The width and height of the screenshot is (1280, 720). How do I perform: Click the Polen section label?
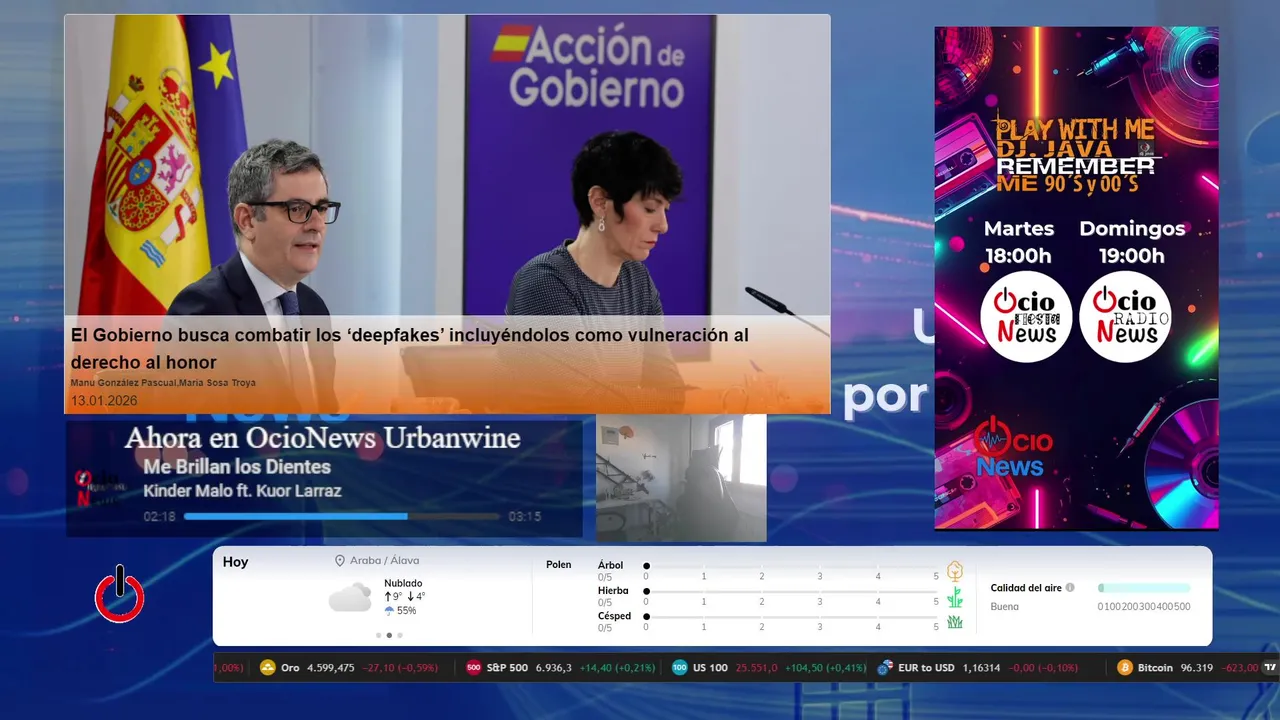(x=559, y=565)
